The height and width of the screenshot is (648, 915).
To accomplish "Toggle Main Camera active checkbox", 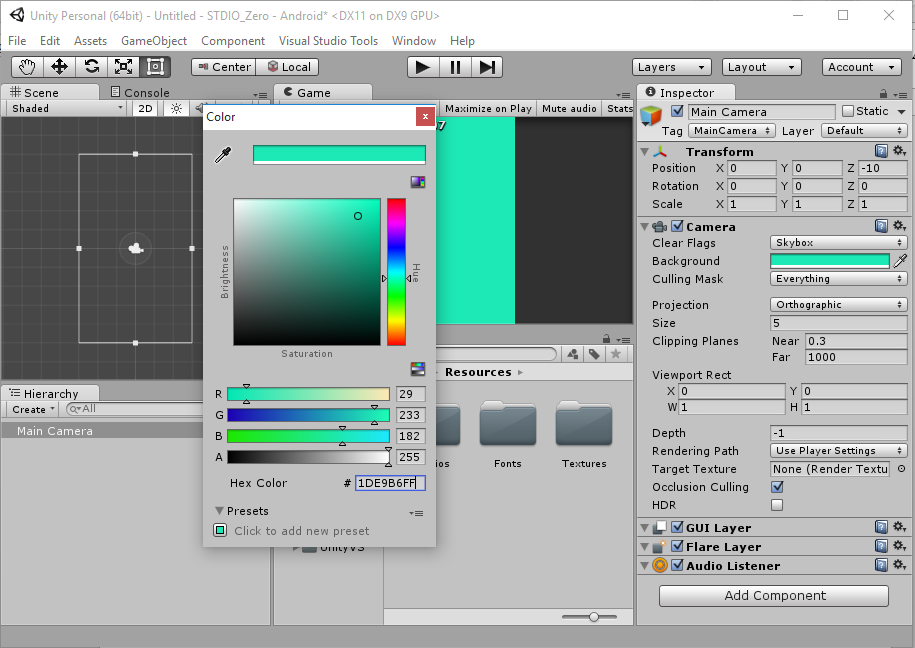I will click(x=677, y=111).
